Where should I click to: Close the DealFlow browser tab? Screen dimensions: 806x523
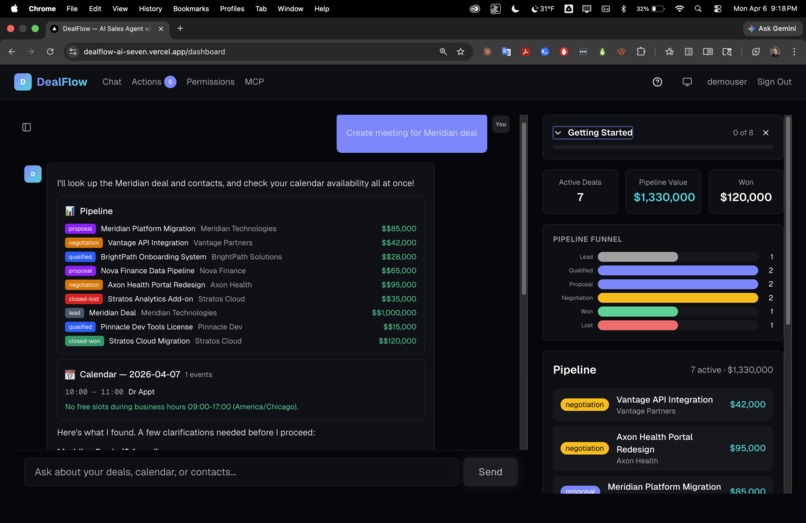click(161, 29)
